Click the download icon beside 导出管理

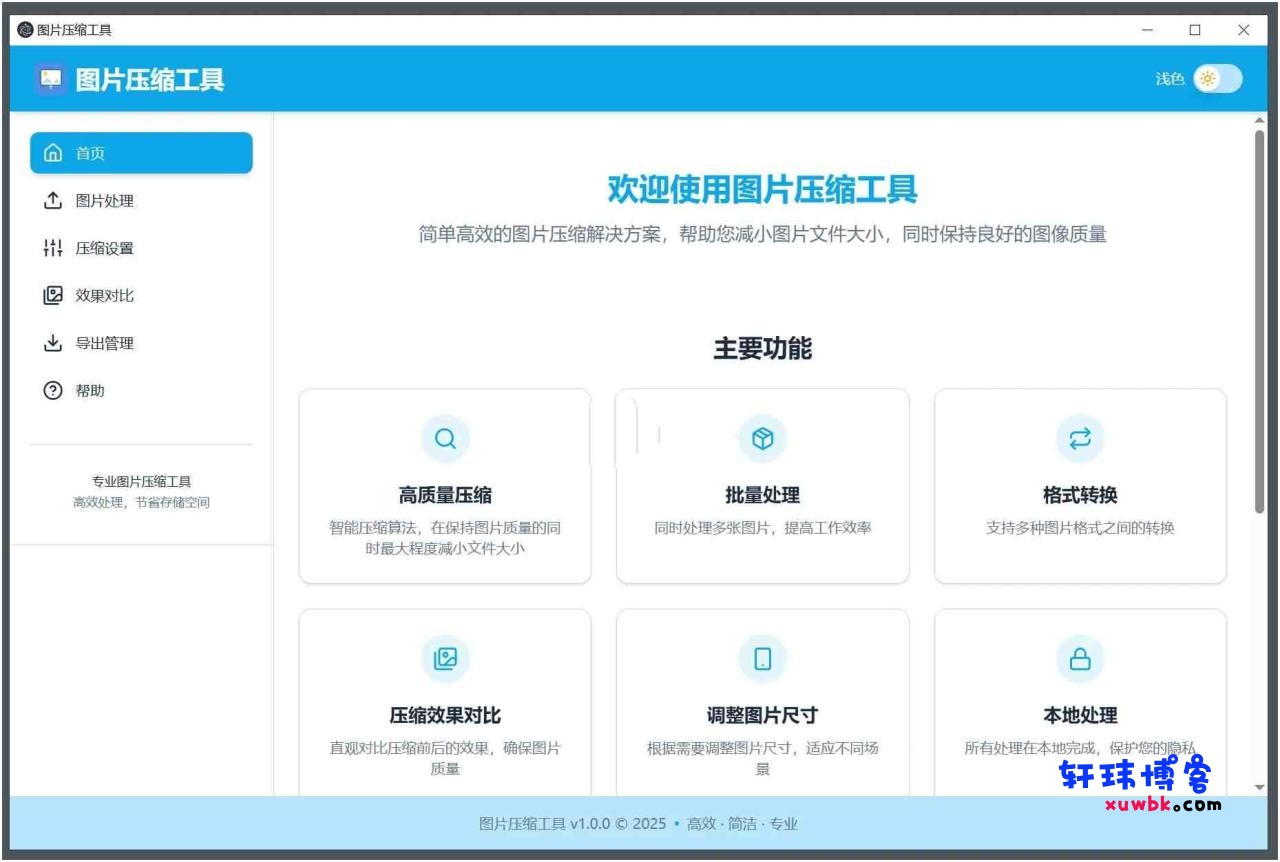[53, 343]
